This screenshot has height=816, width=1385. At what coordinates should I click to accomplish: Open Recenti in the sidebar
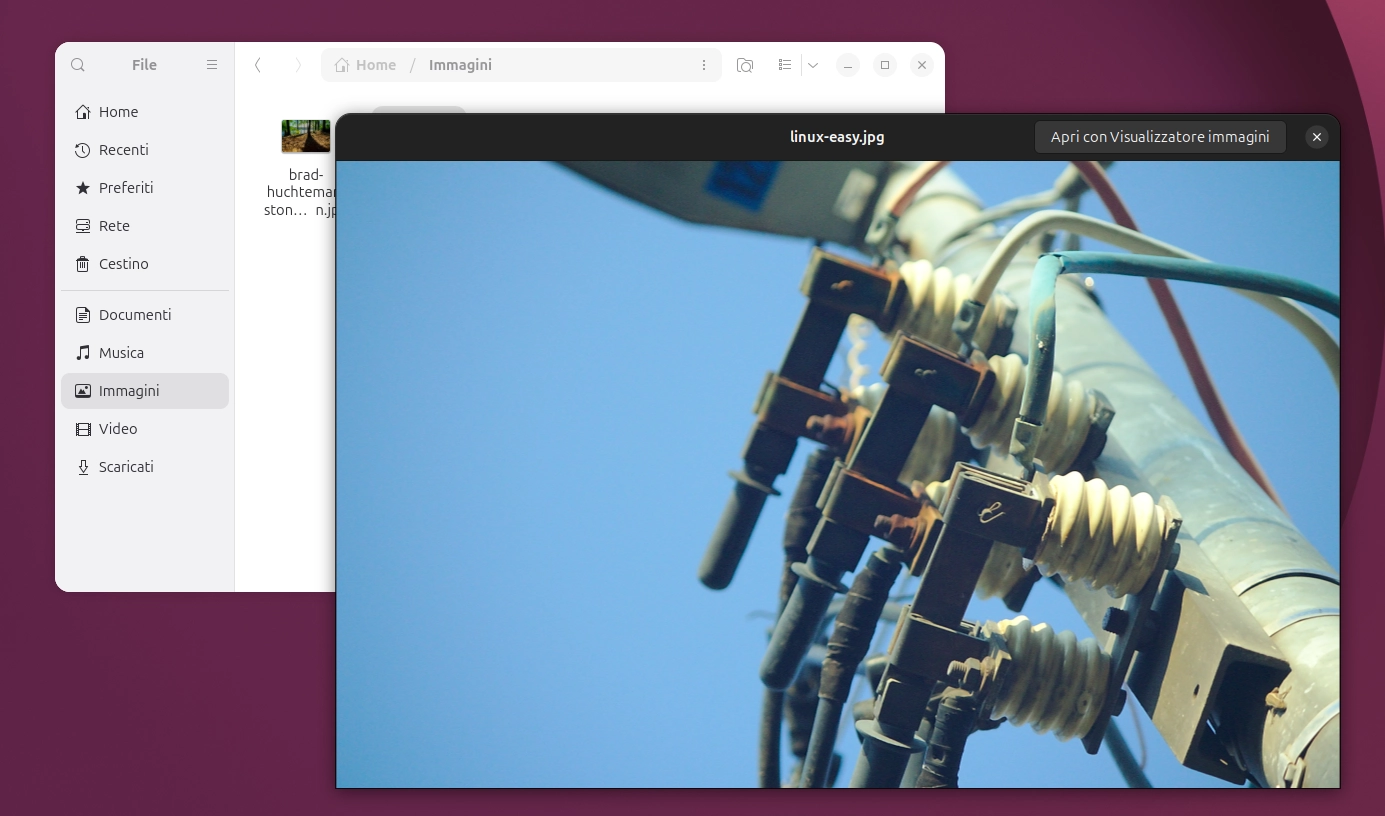(x=145, y=150)
